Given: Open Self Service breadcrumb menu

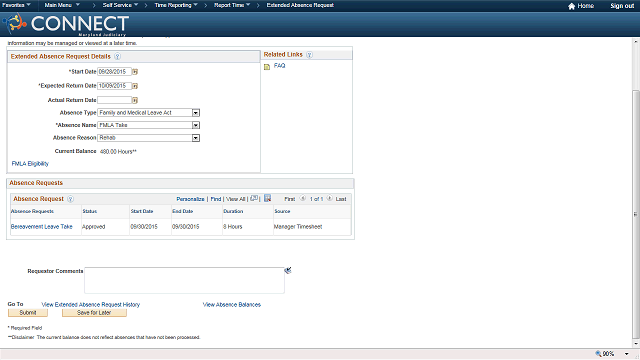Looking at the screenshot, I should coord(120,5).
